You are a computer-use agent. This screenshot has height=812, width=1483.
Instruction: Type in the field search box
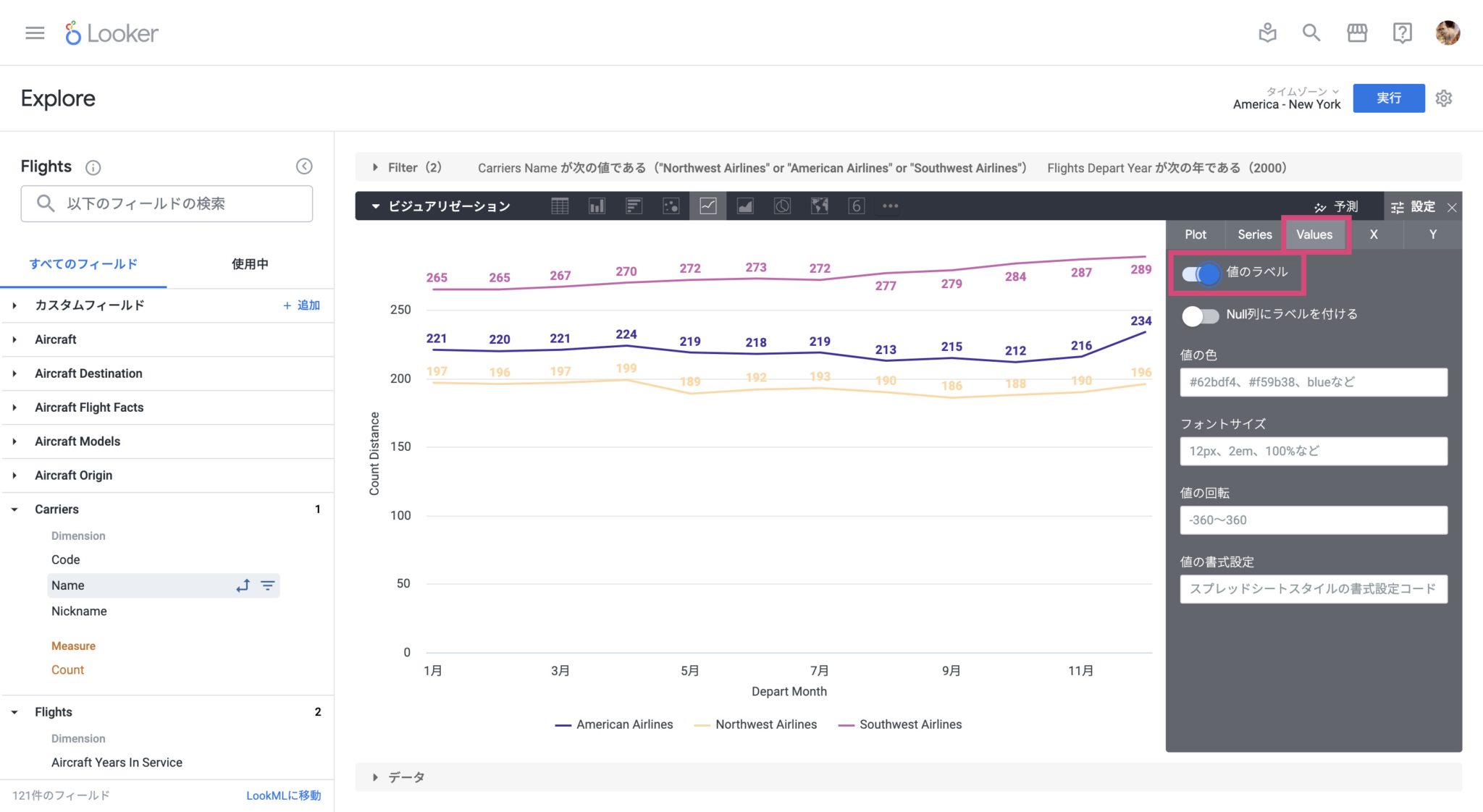(167, 203)
